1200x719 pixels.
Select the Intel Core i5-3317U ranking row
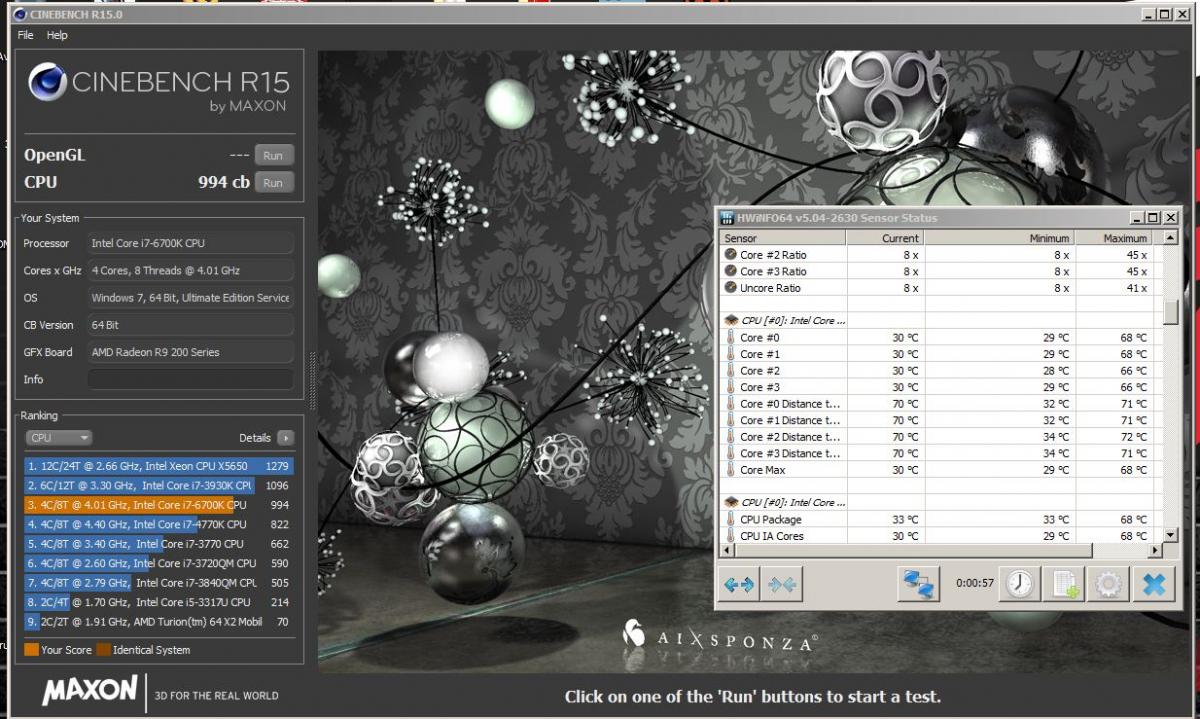[159, 602]
